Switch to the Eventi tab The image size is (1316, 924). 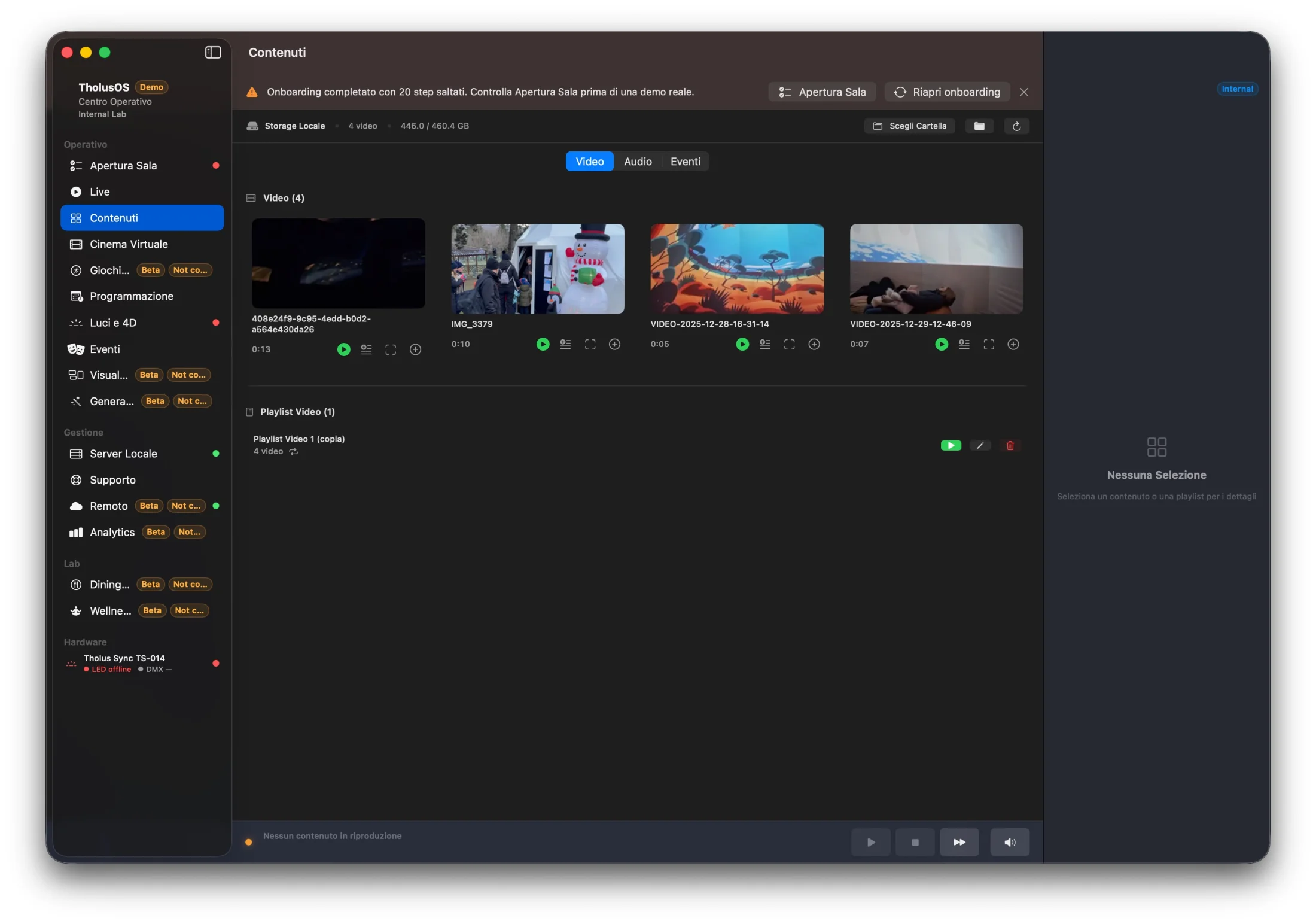coord(685,162)
